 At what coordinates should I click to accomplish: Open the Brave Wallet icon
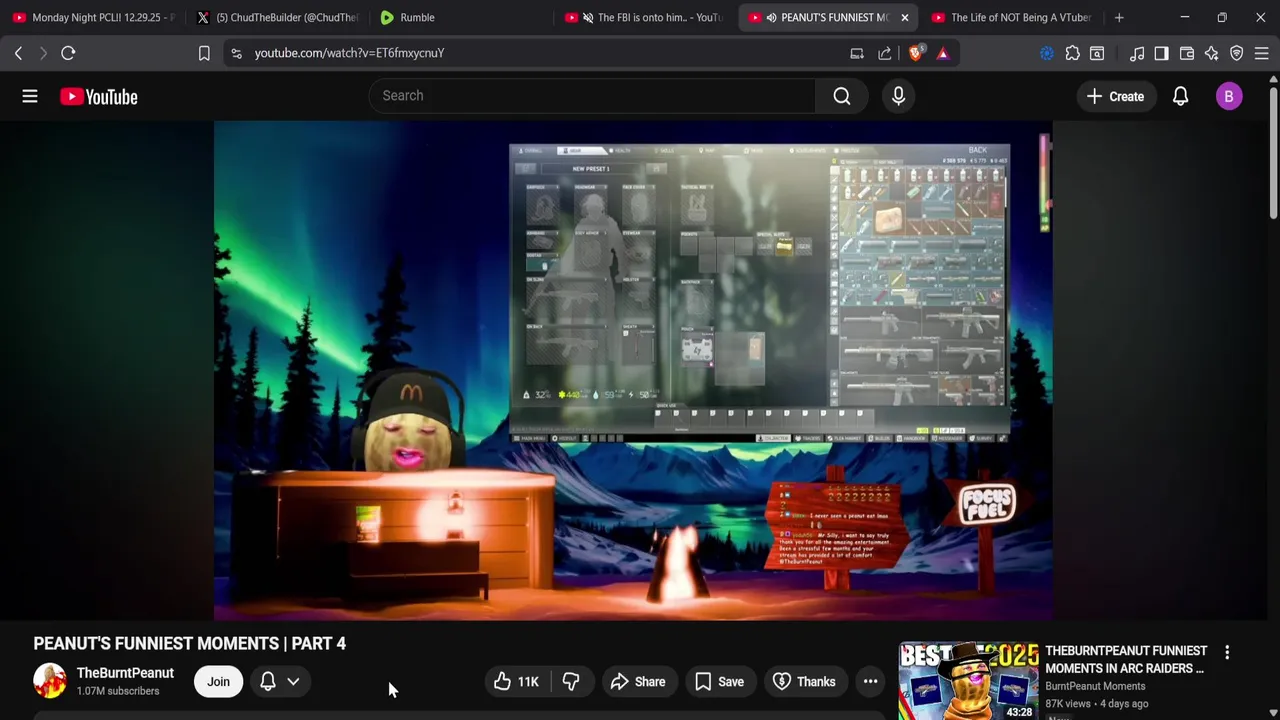pos(1187,53)
